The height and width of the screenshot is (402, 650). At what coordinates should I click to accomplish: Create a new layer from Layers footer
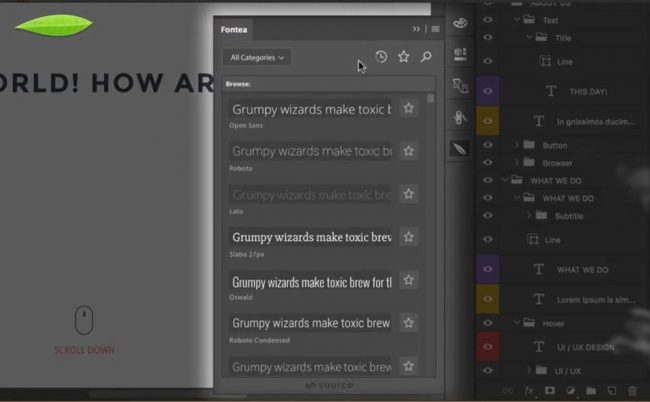(x=612, y=391)
